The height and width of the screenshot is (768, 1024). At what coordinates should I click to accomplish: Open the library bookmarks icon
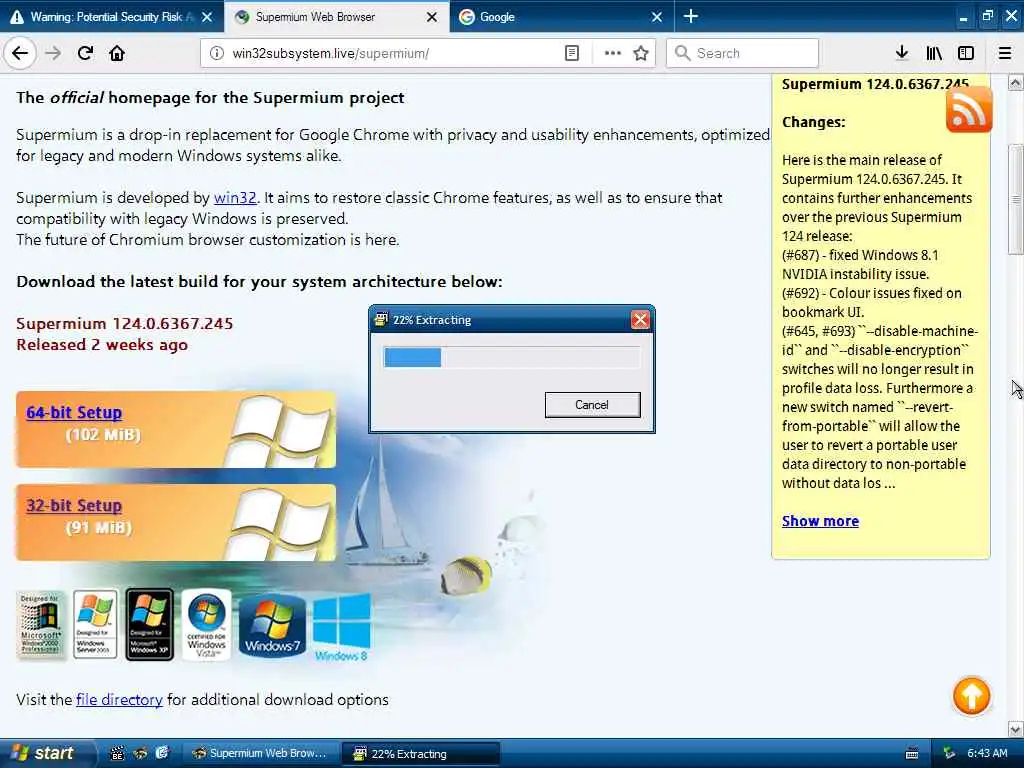pyautogui.click(x=934, y=53)
